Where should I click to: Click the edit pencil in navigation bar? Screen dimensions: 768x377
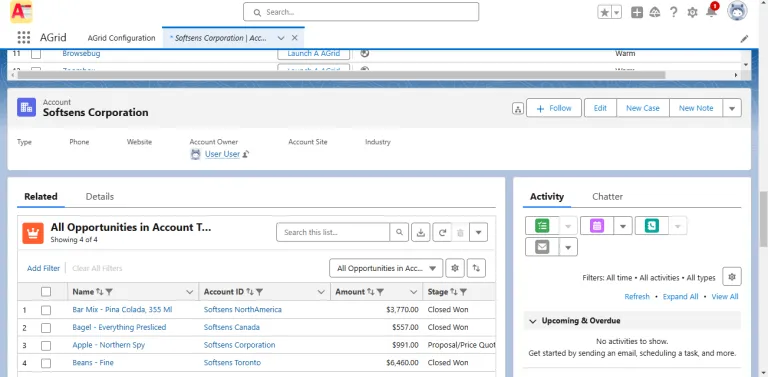click(744, 39)
